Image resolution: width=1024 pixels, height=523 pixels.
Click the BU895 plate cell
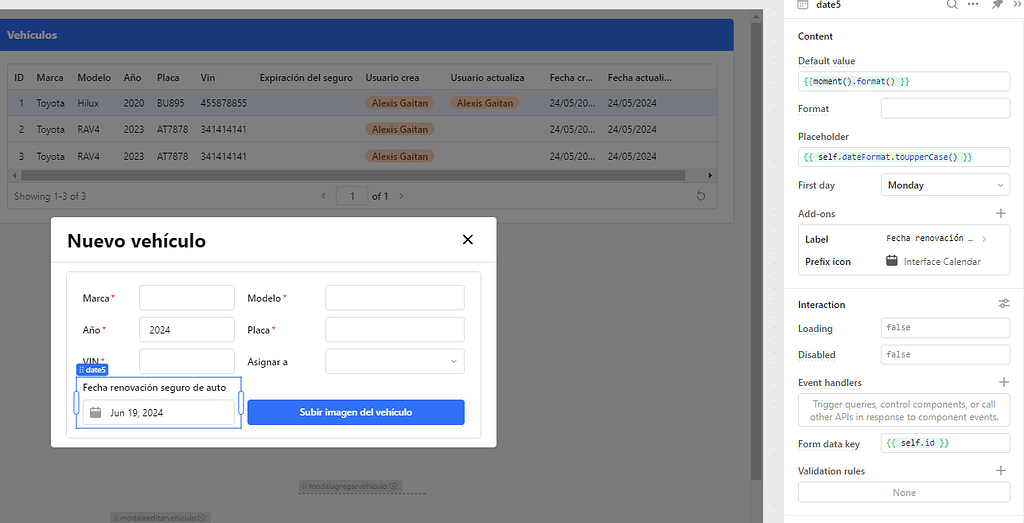[170, 103]
